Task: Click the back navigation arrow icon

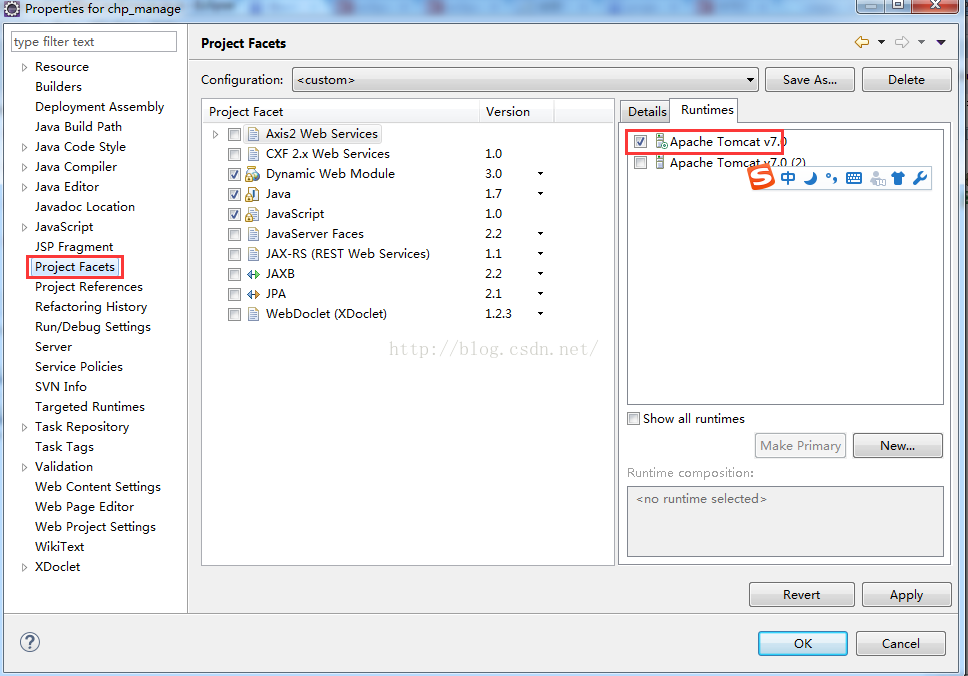Action: pos(862,42)
